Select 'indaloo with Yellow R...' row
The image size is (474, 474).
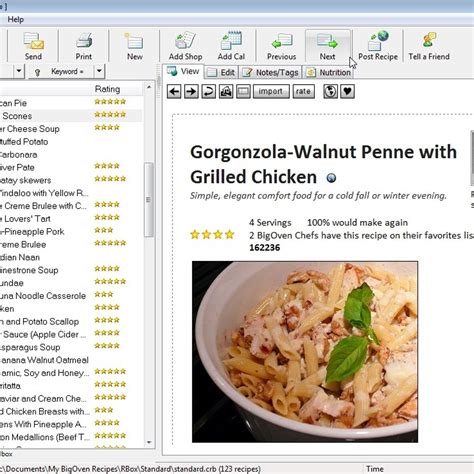(72, 193)
